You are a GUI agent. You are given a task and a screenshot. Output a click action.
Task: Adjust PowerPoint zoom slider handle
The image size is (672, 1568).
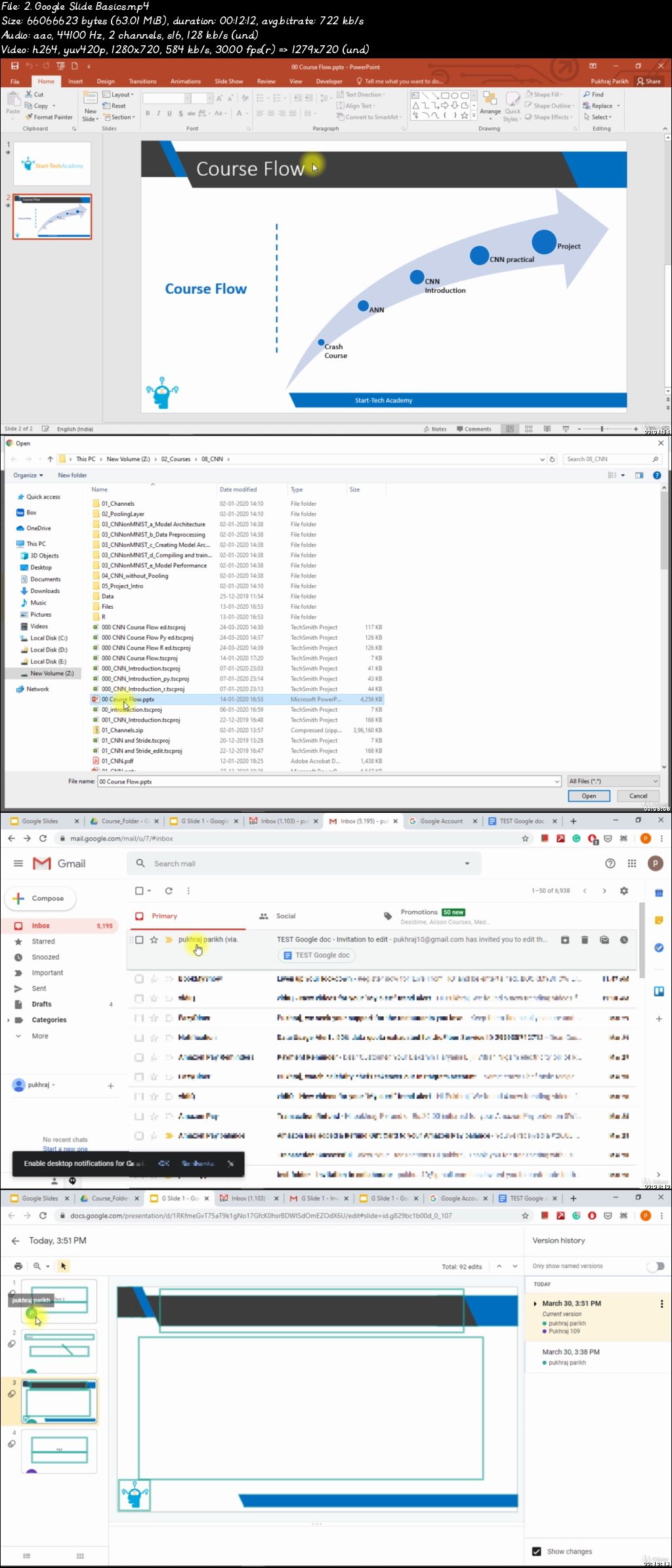click(602, 429)
